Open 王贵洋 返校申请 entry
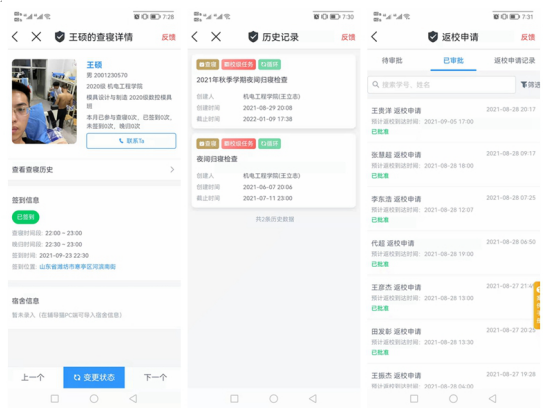This screenshot has height=408, width=550. pos(453,121)
